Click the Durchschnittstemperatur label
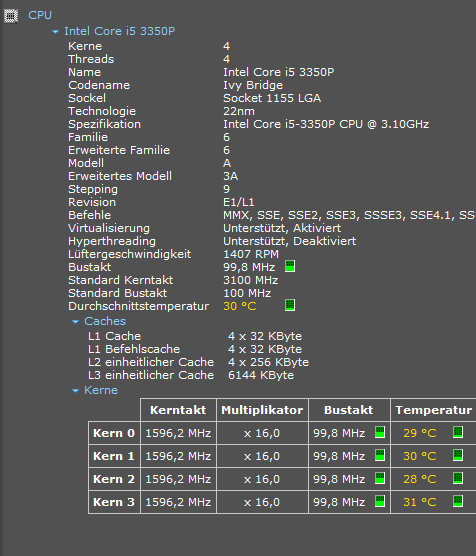This screenshot has width=476, height=556. coord(138,306)
